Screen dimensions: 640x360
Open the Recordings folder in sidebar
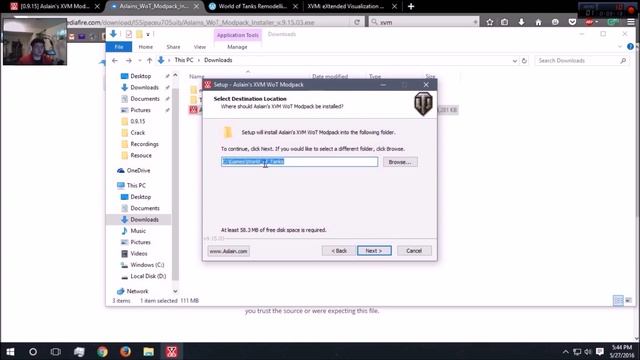coord(144,144)
